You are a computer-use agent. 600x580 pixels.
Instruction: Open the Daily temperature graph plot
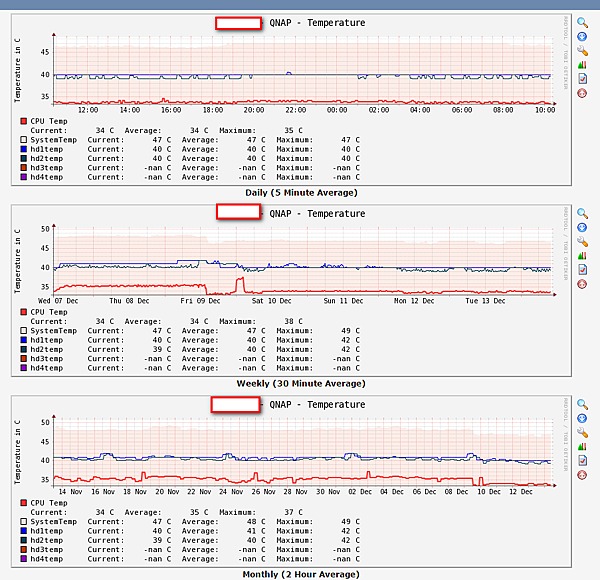(291, 100)
